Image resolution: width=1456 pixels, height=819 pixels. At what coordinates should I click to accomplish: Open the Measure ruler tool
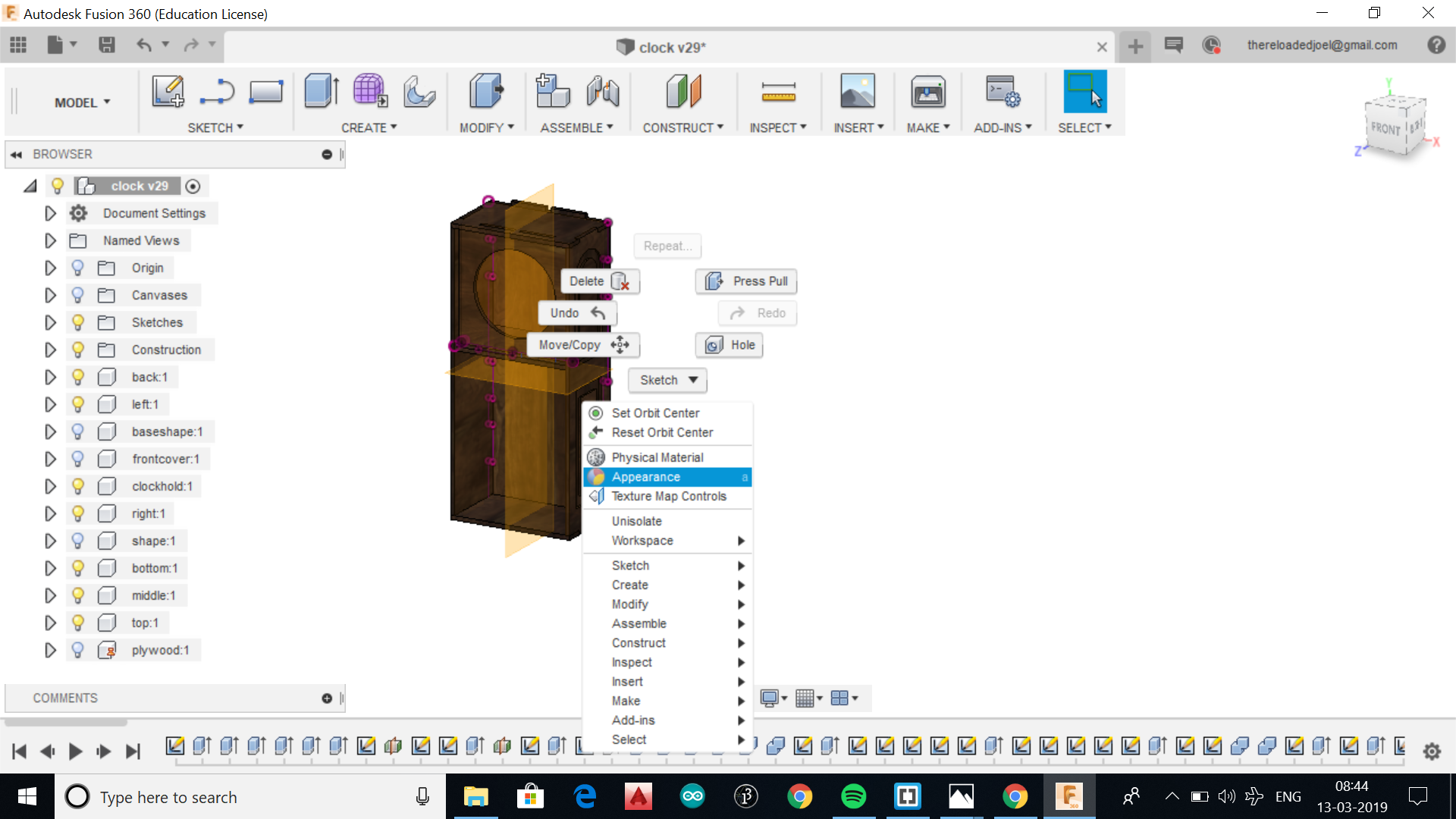click(778, 93)
